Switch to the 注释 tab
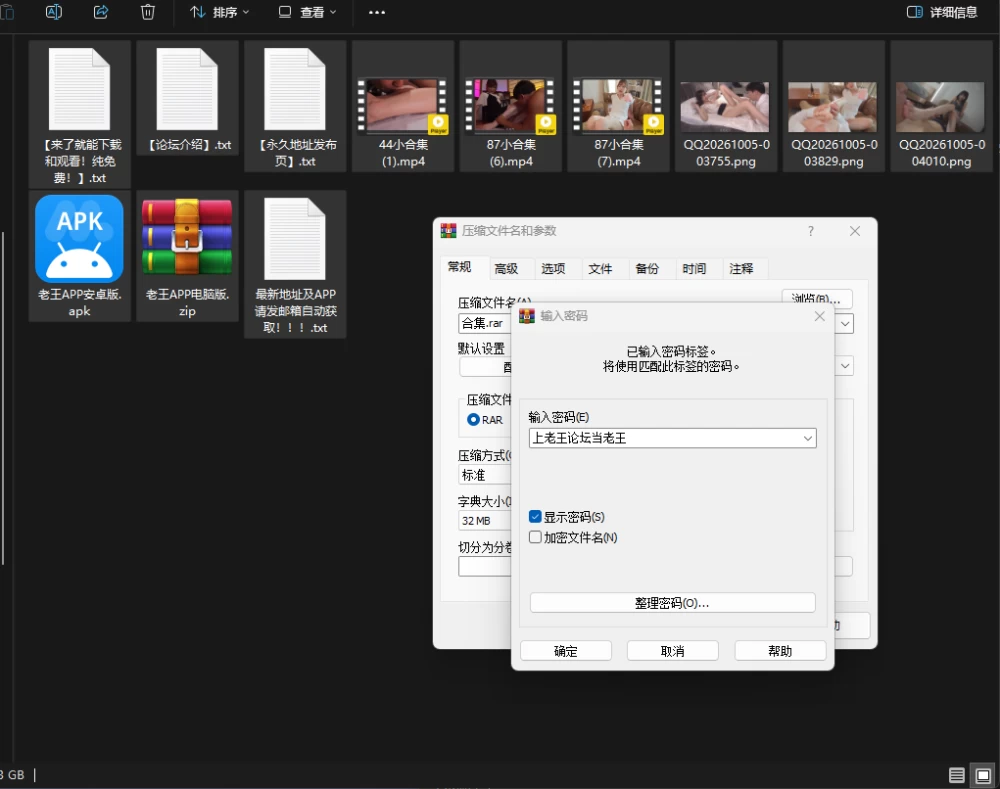1000x789 pixels. pyautogui.click(x=741, y=269)
